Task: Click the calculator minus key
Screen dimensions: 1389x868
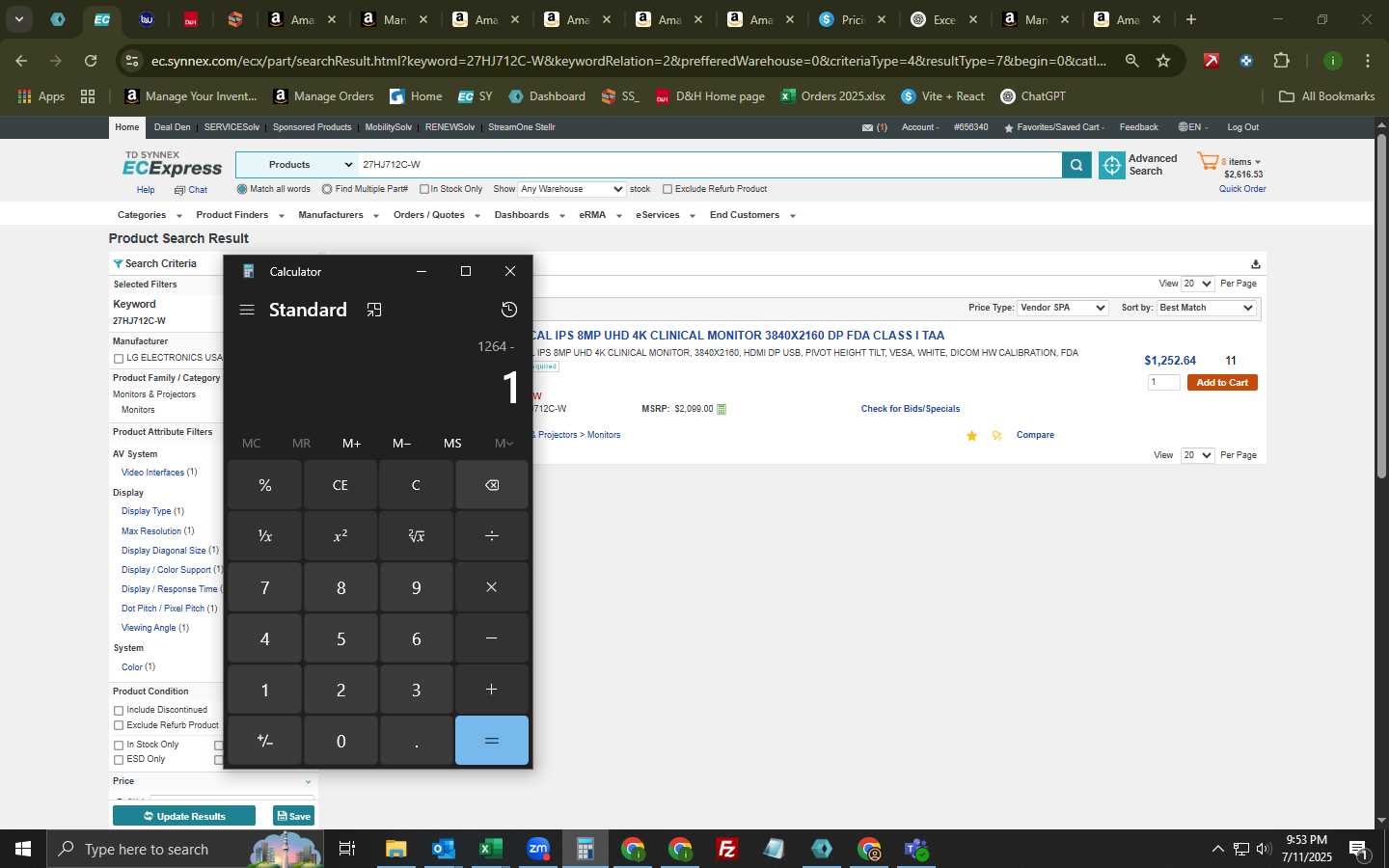Action: tap(492, 638)
